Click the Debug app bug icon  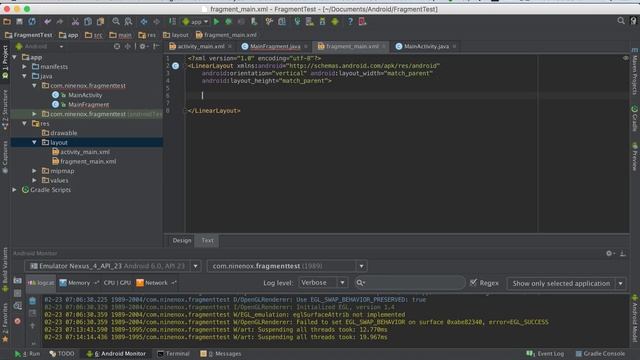[x=229, y=21]
